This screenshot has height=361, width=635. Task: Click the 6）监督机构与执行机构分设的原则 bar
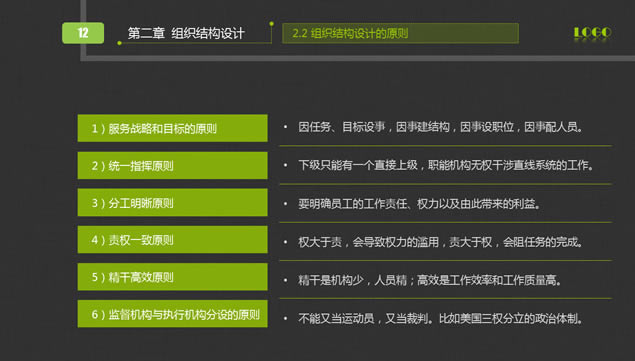pos(173,314)
